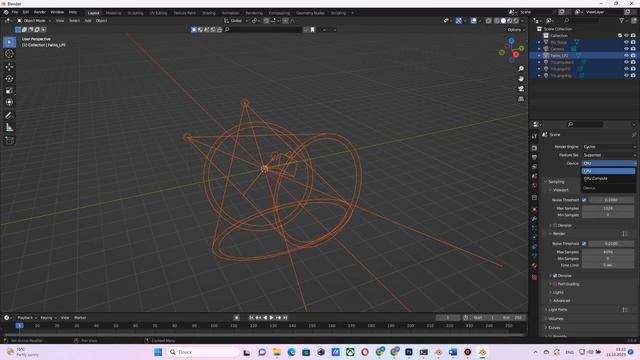Screen dimensions: 640x360
Task: Toggle render Noise Threshold checkbox
Action: (x=584, y=244)
